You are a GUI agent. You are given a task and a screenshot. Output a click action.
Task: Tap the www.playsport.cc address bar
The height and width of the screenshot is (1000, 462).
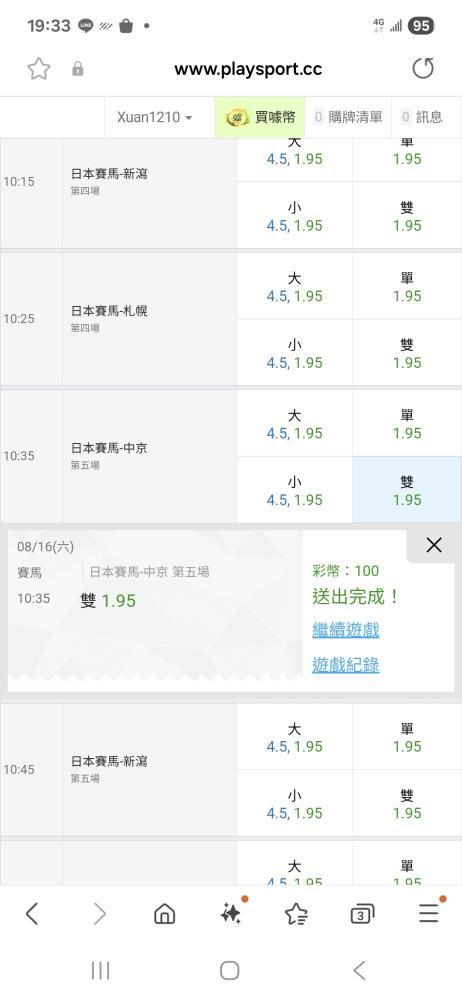point(248,69)
